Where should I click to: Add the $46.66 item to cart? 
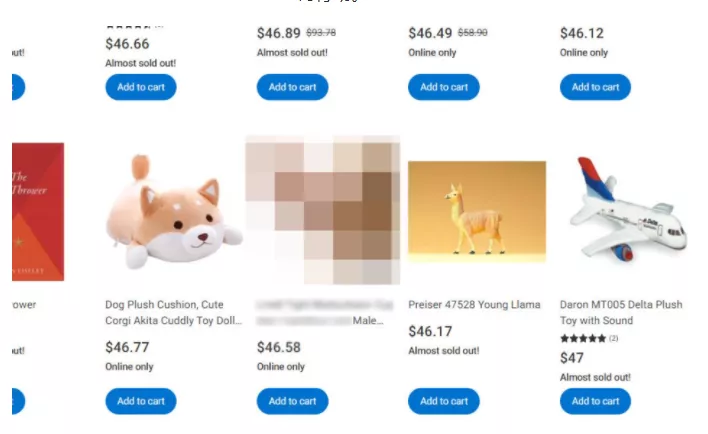[141, 87]
